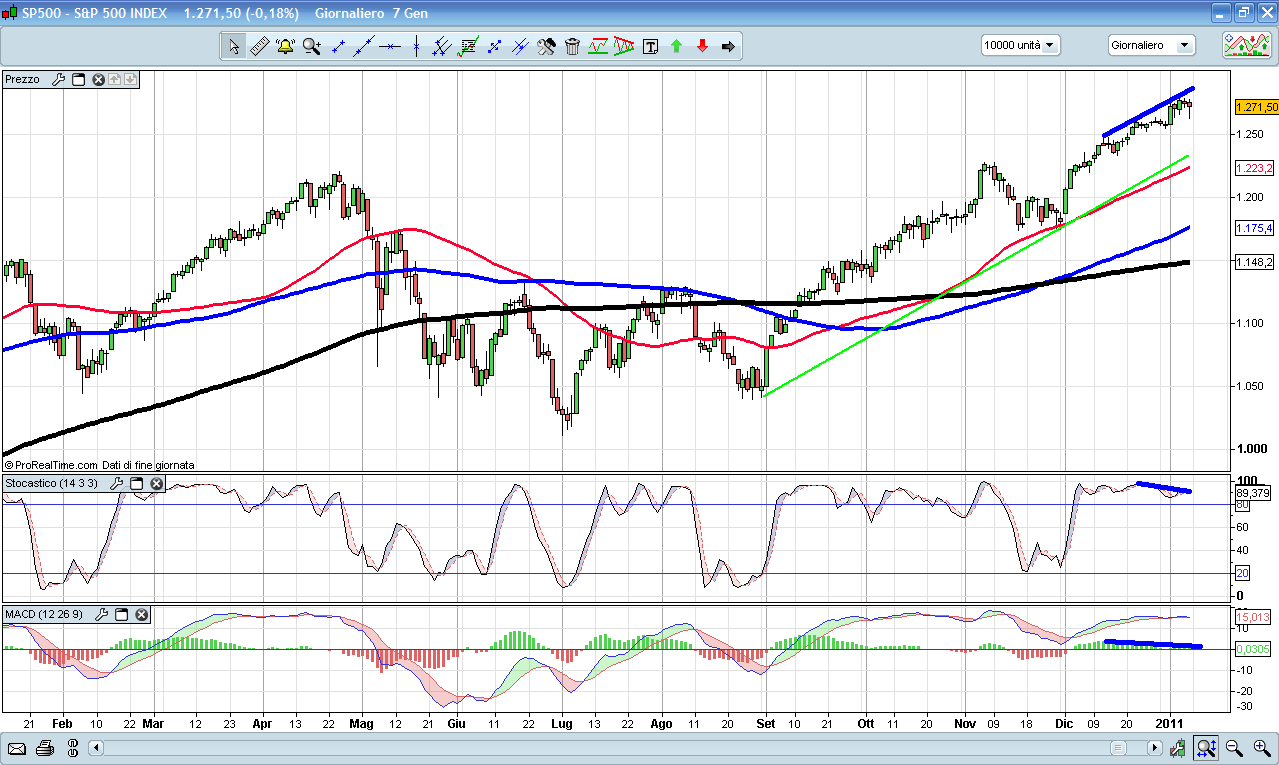
Task: Open Prezzo panel settings wrench
Action: (x=58, y=79)
